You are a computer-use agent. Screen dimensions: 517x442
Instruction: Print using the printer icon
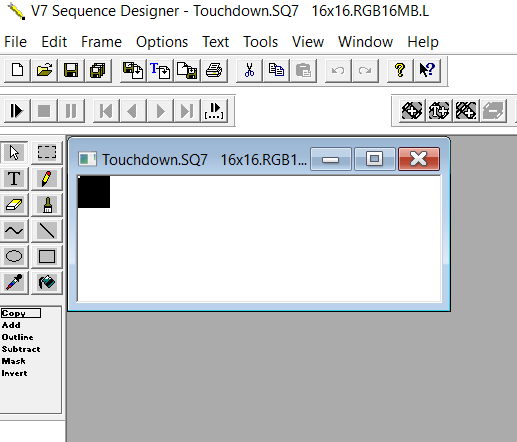[x=214, y=71]
